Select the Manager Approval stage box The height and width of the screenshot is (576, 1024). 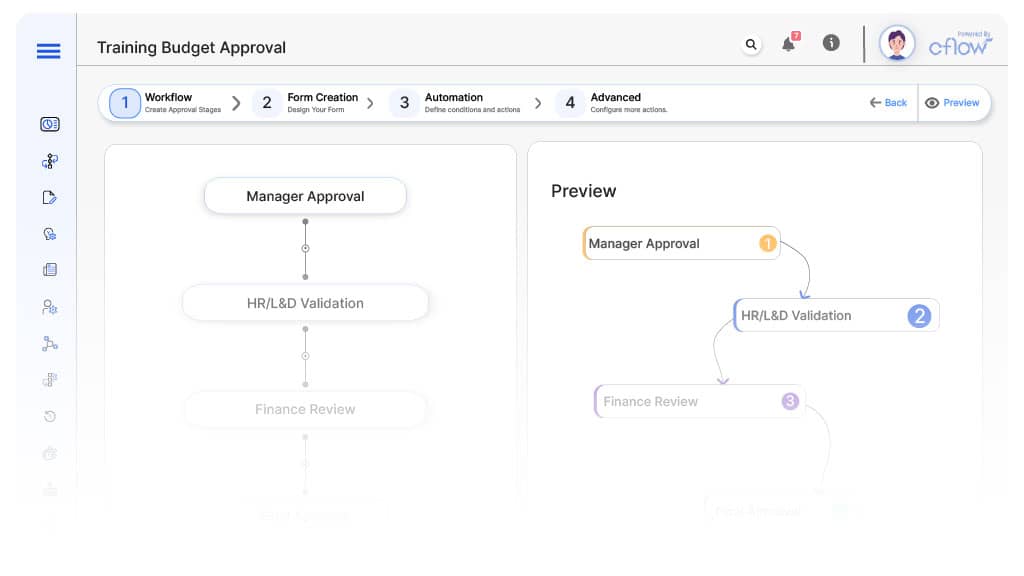point(305,196)
